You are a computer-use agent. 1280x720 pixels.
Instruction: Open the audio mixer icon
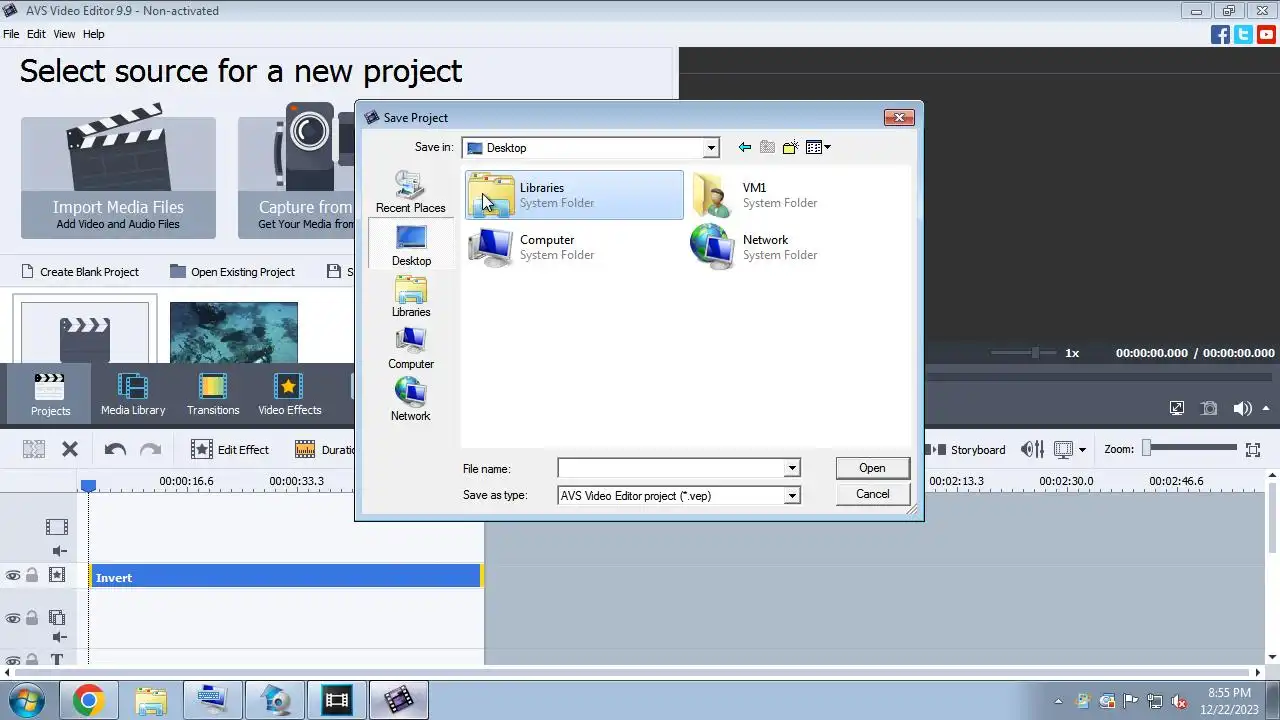(1032, 449)
